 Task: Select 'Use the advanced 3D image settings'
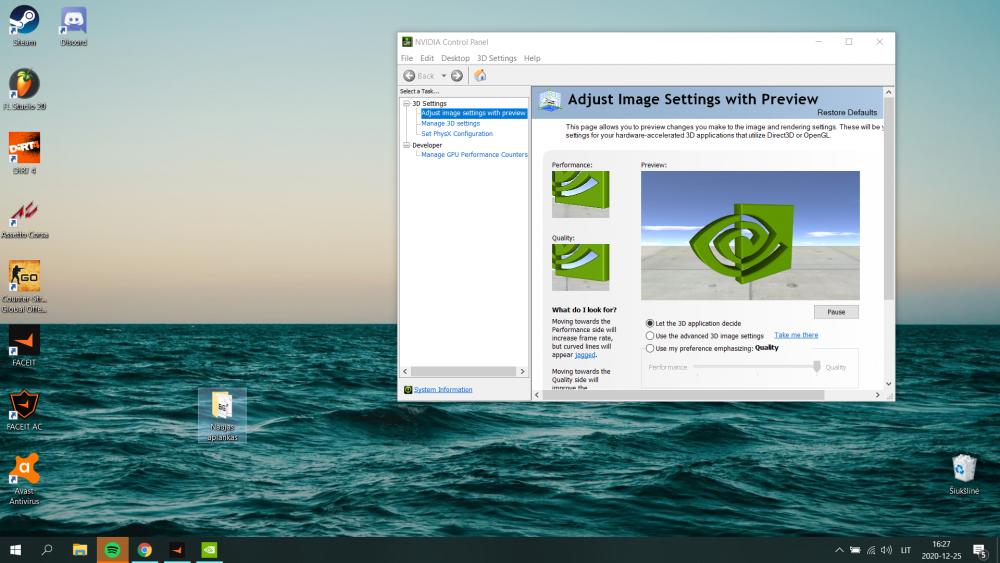click(650, 336)
